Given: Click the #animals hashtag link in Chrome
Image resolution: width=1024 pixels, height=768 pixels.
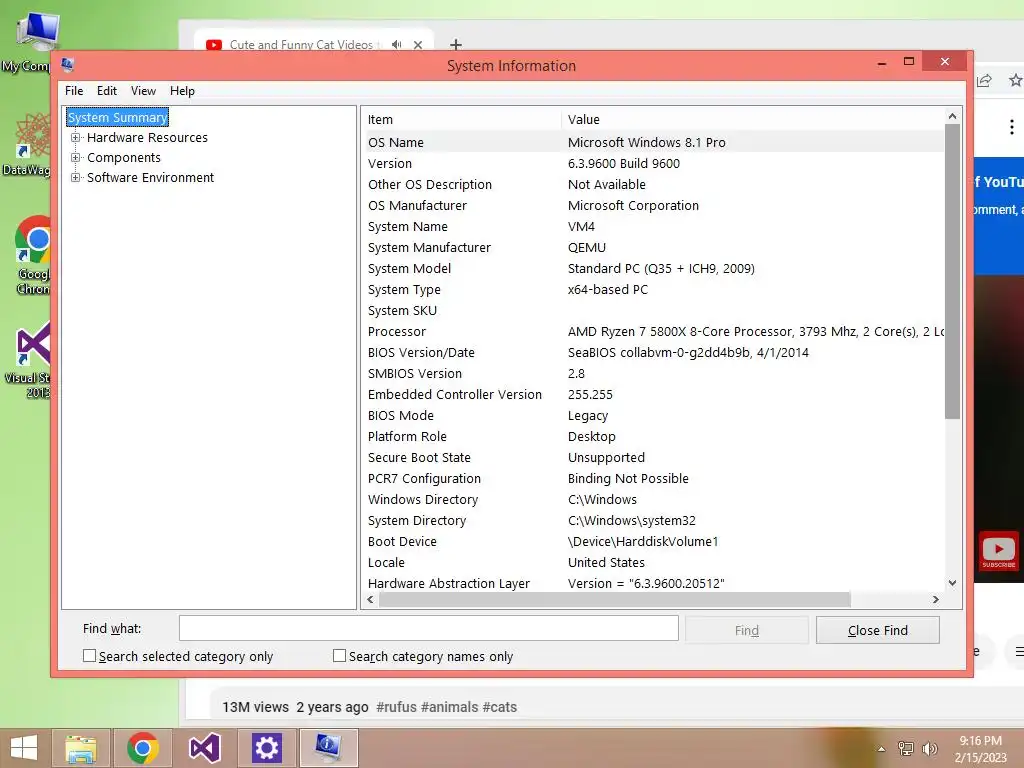Looking at the screenshot, I should [x=449, y=707].
